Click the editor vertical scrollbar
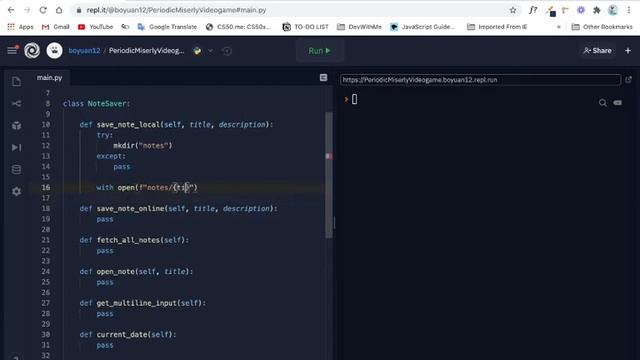 click(x=329, y=176)
